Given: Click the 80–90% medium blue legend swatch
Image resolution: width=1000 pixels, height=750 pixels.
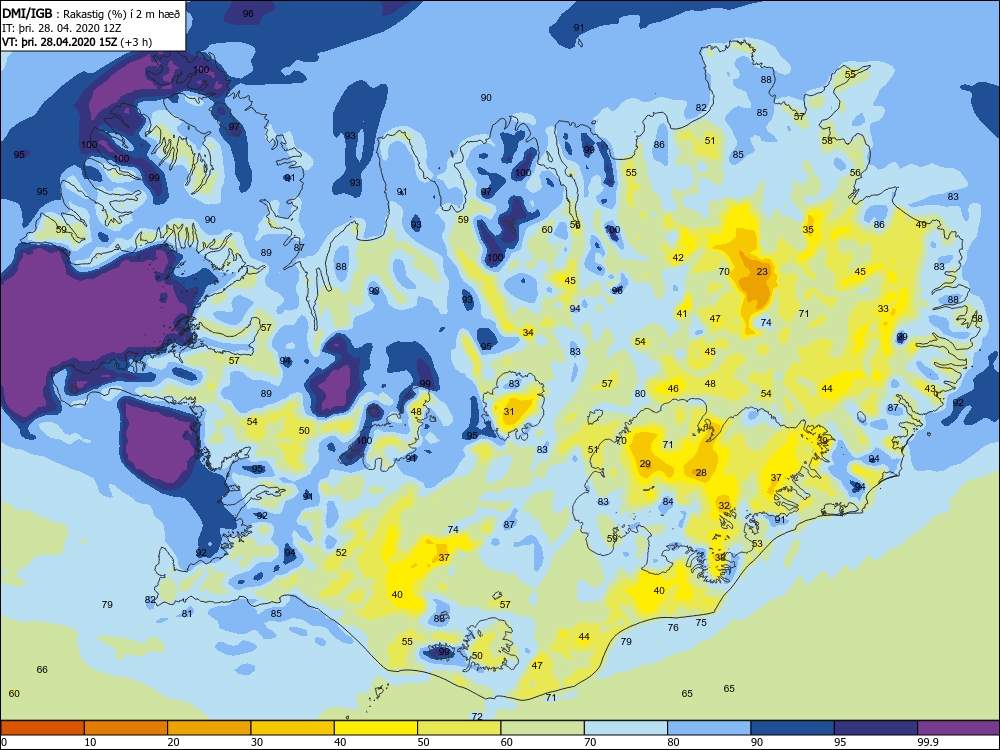Looking at the screenshot, I should [709, 728].
